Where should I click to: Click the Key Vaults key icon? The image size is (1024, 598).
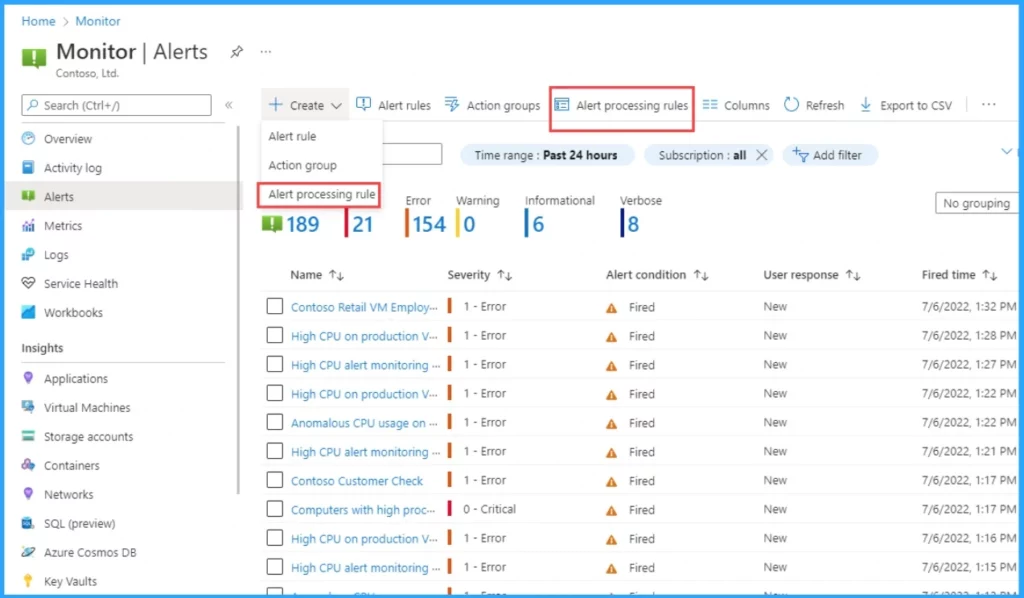click(28, 581)
